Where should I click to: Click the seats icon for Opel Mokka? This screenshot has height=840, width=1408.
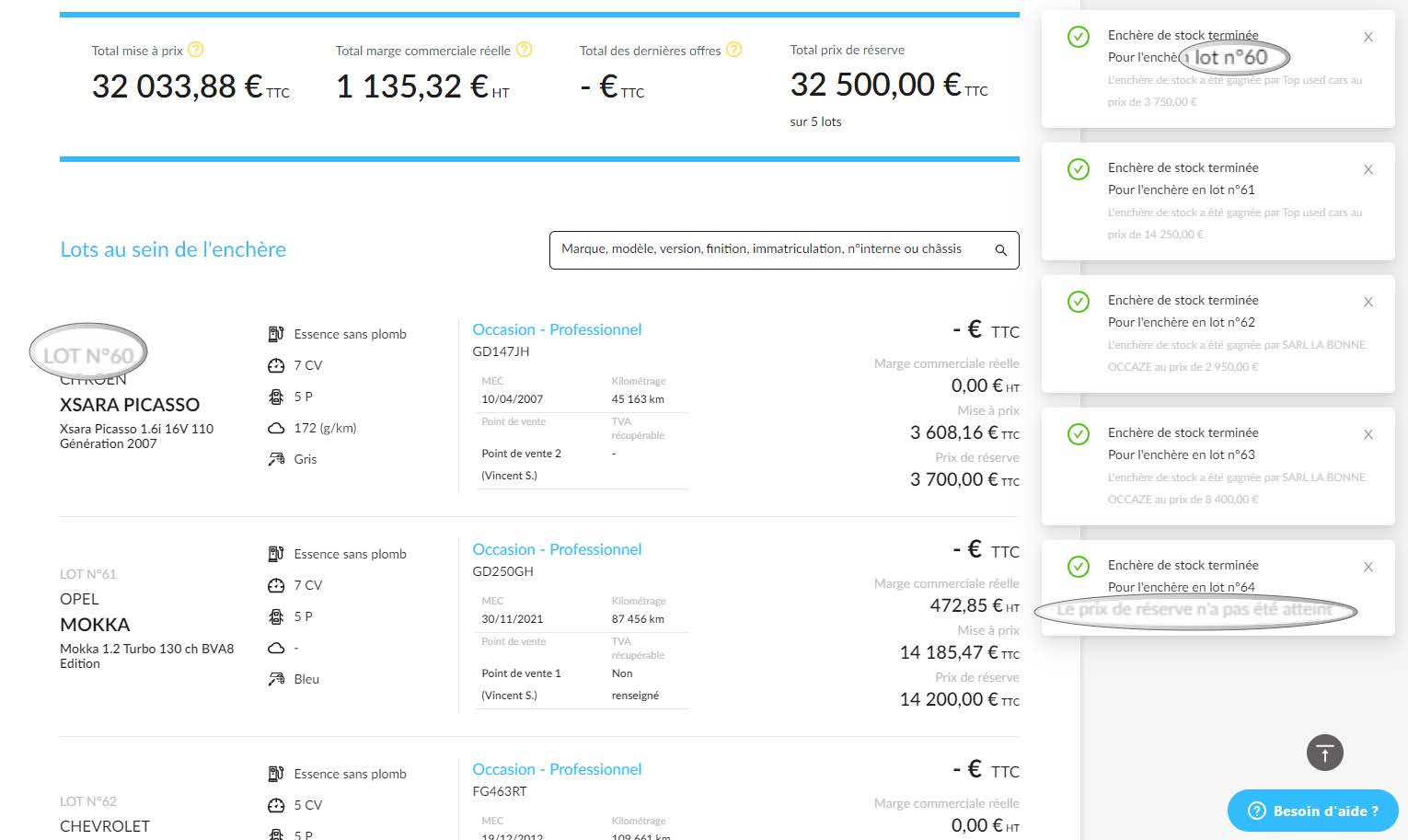click(x=275, y=616)
